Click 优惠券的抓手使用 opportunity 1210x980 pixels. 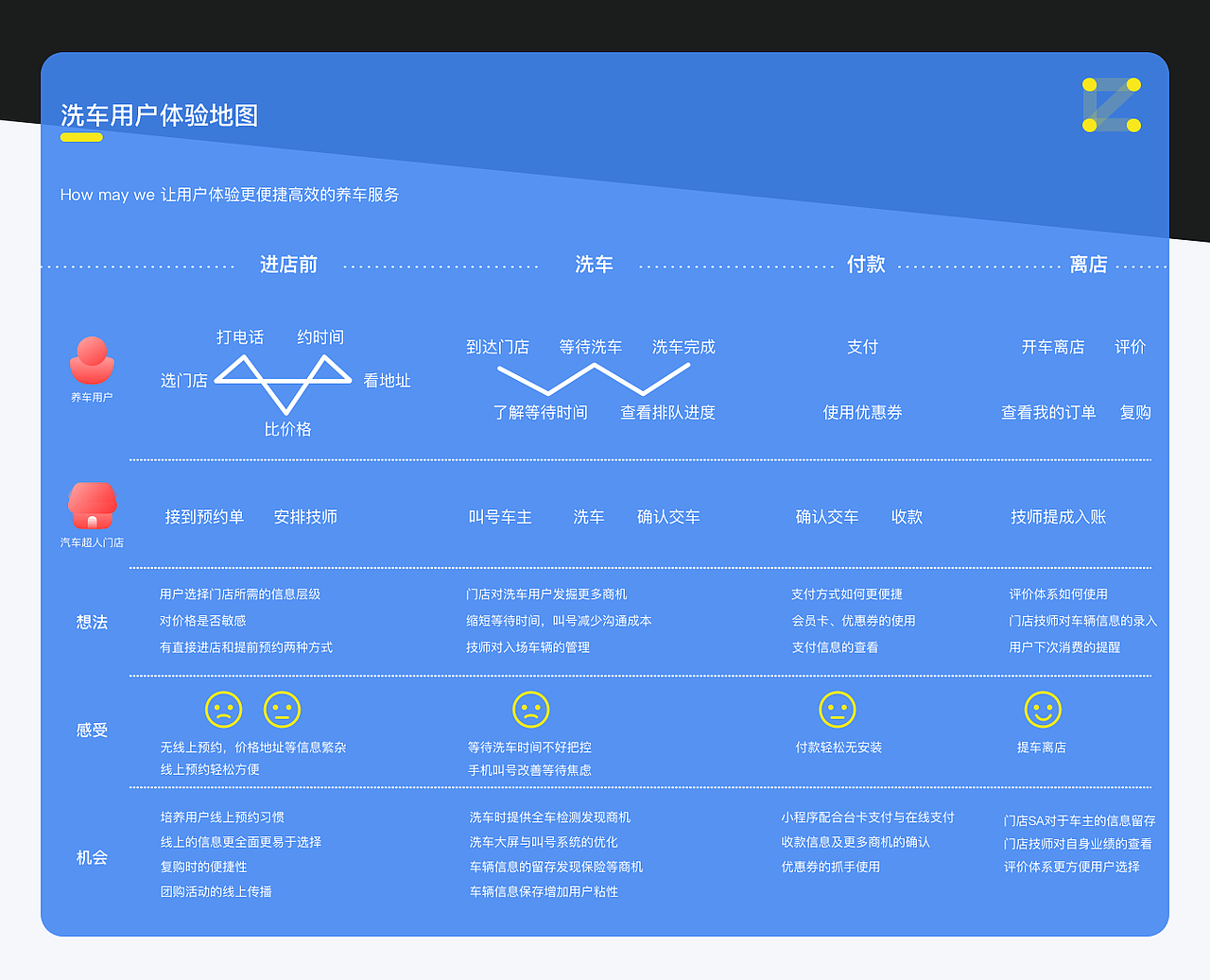coord(830,867)
